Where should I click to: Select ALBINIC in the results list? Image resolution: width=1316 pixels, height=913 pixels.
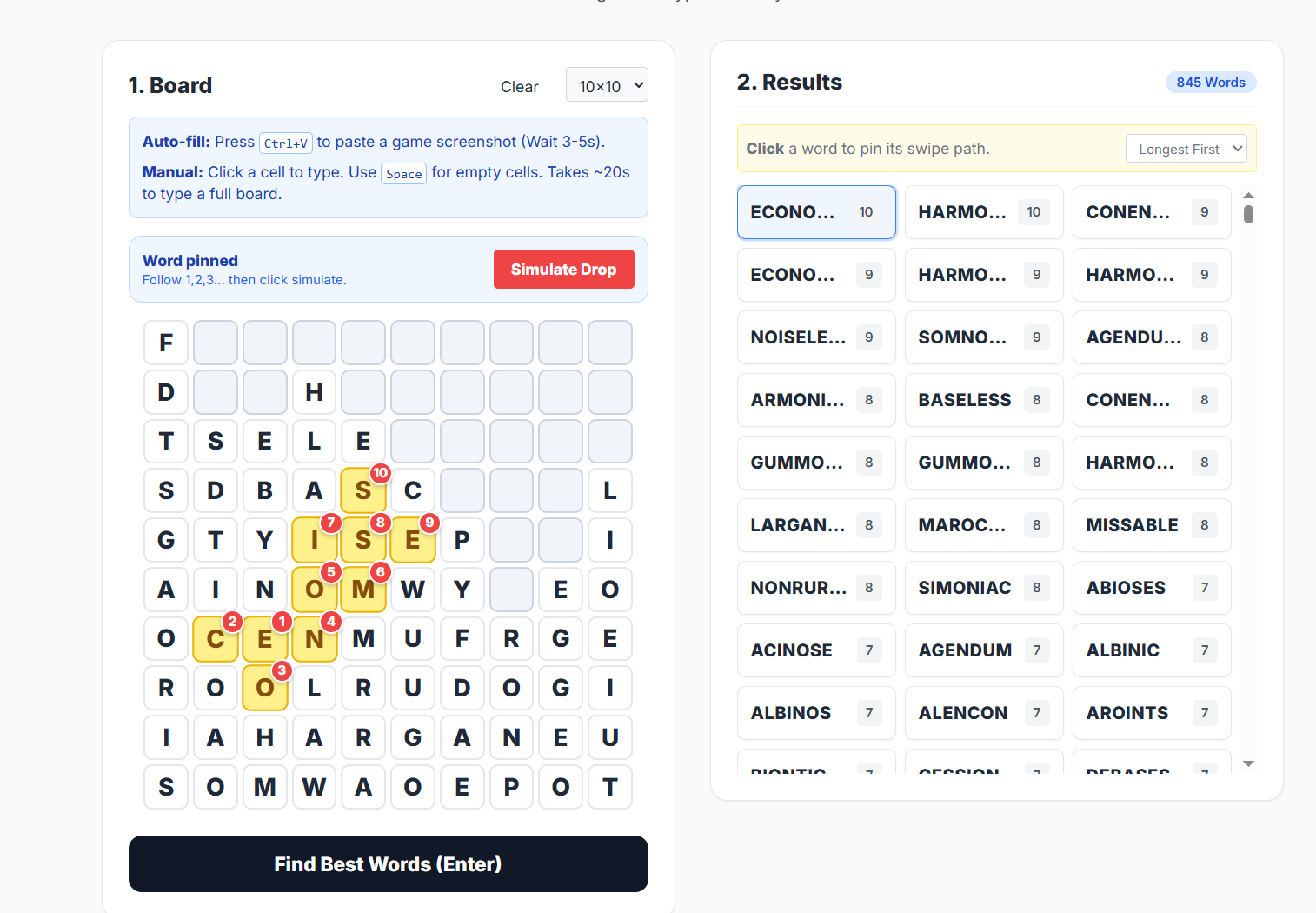[x=1151, y=650]
